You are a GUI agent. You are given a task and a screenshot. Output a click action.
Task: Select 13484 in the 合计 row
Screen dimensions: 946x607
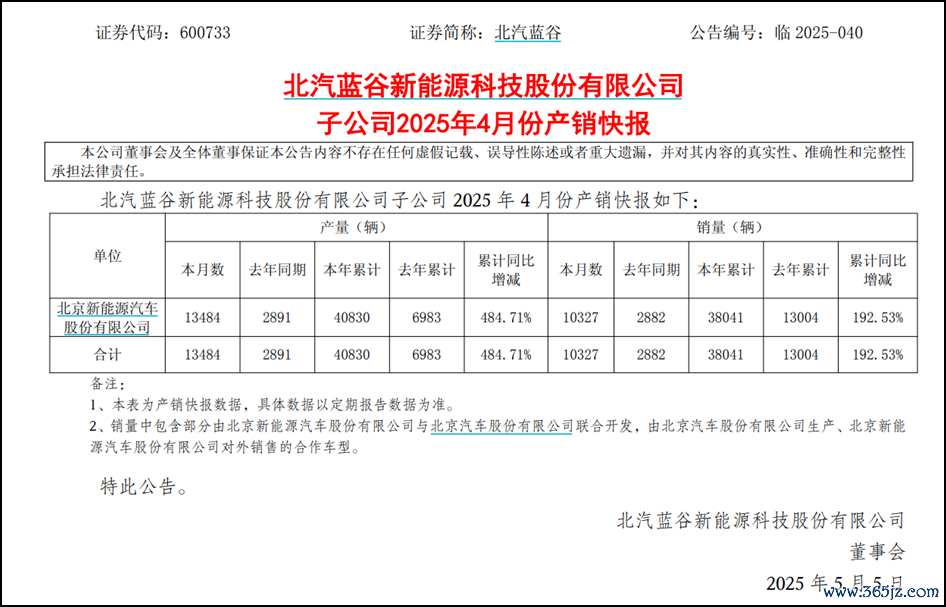[203, 355]
